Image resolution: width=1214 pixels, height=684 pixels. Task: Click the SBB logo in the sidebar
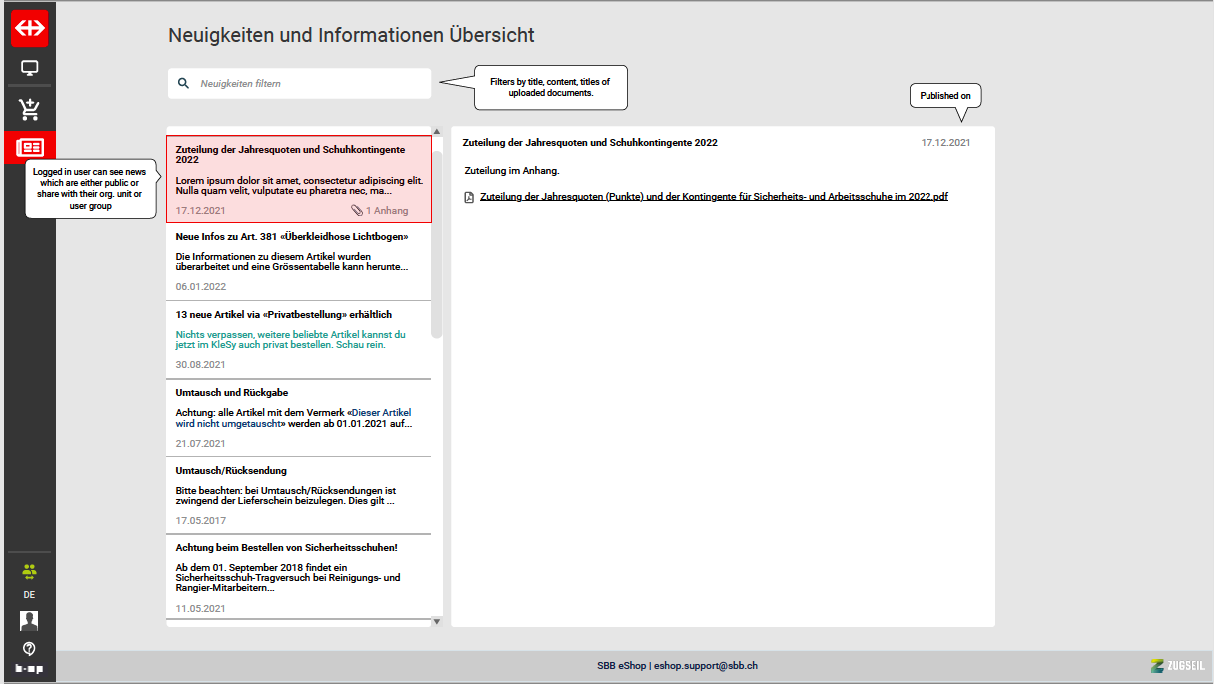tap(30, 29)
